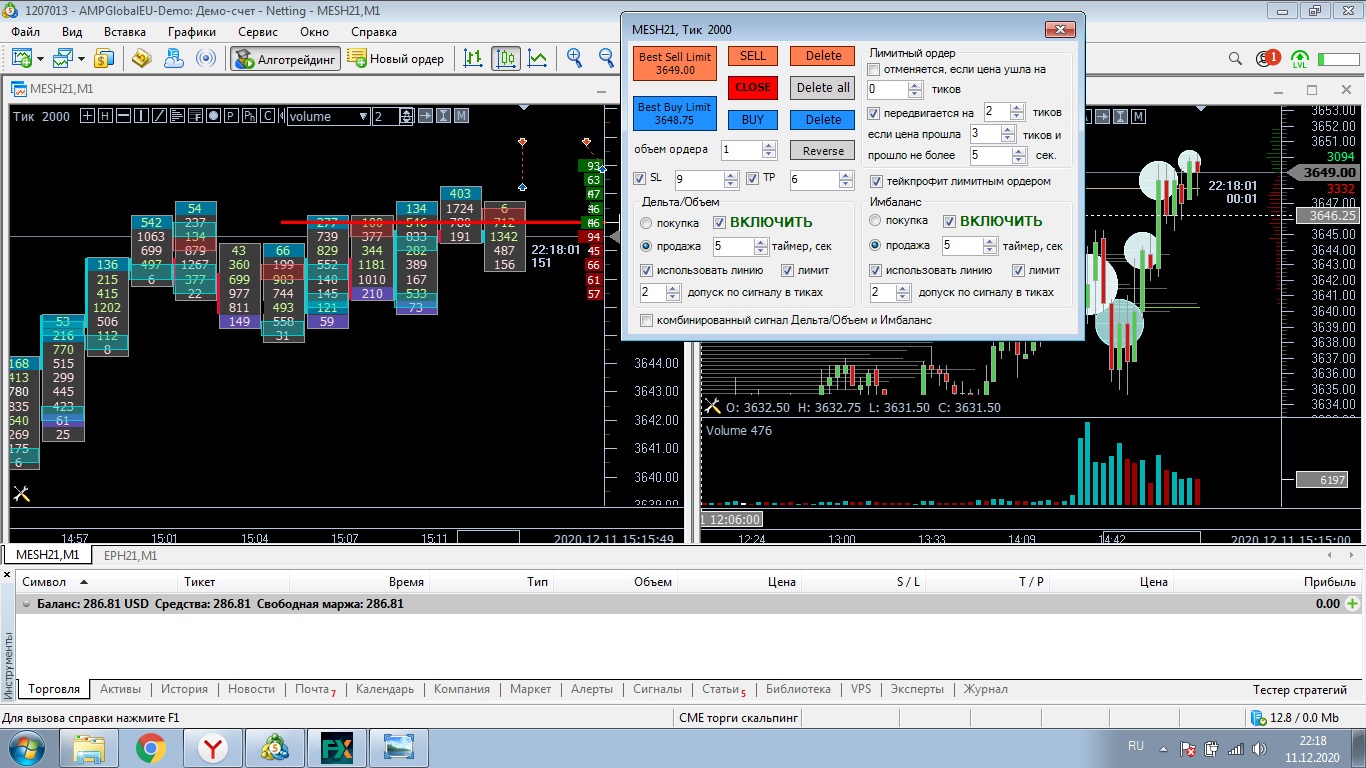This screenshot has width=1366, height=768.
Task: Enable 'отменяется, если цена ушла на' checkbox
Action: 874,70
